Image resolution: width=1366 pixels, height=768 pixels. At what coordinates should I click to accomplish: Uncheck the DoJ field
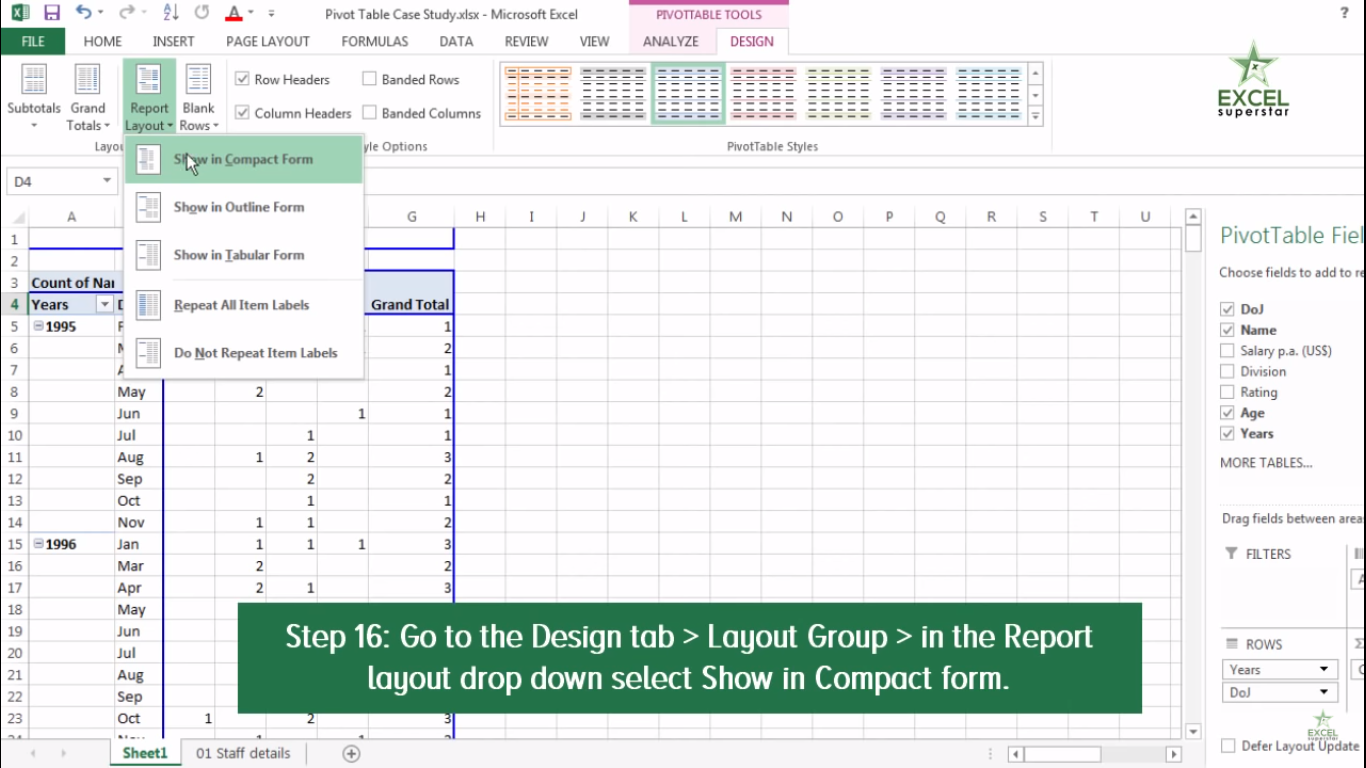[x=1227, y=309]
